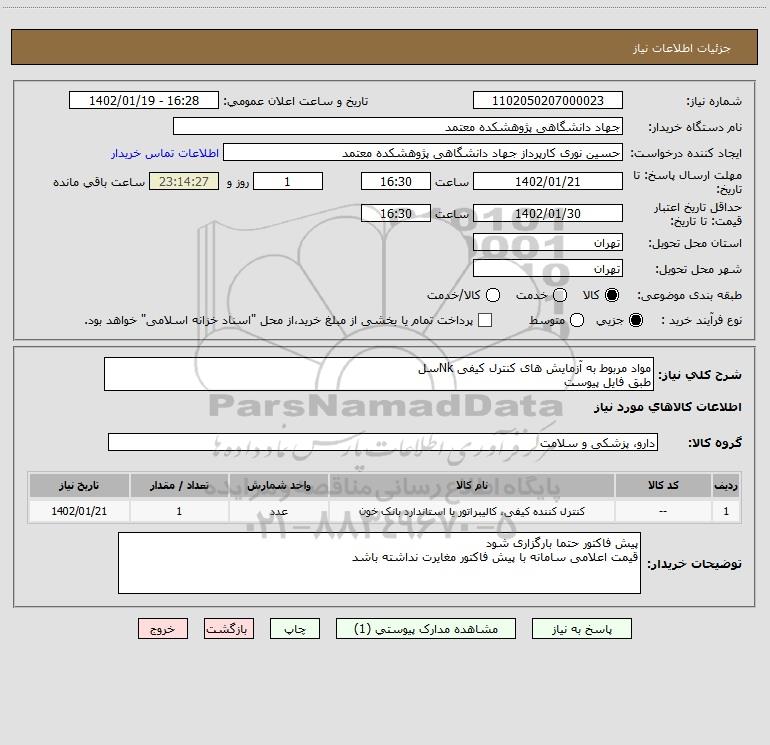Select the خدمت radio button

(560, 295)
